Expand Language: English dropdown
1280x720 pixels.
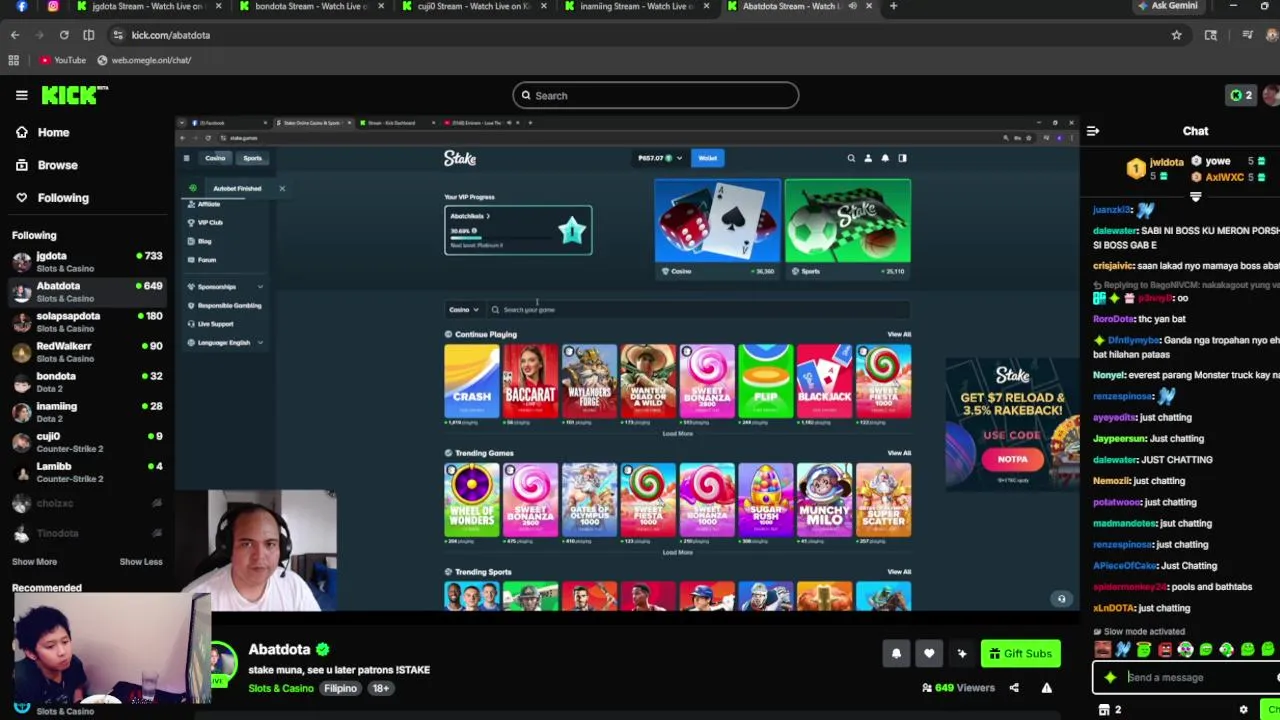click(x=225, y=343)
